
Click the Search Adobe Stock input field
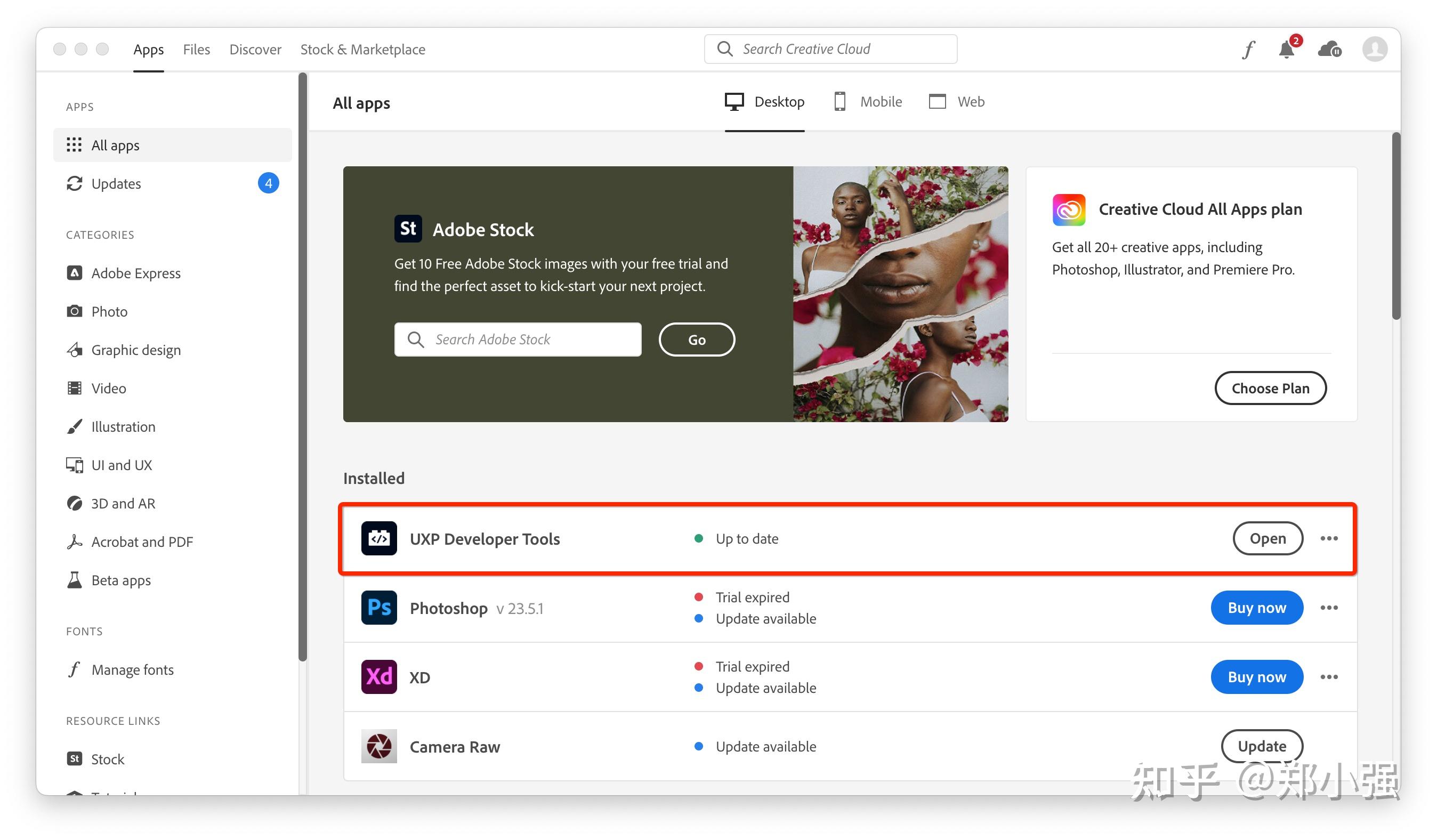518,340
